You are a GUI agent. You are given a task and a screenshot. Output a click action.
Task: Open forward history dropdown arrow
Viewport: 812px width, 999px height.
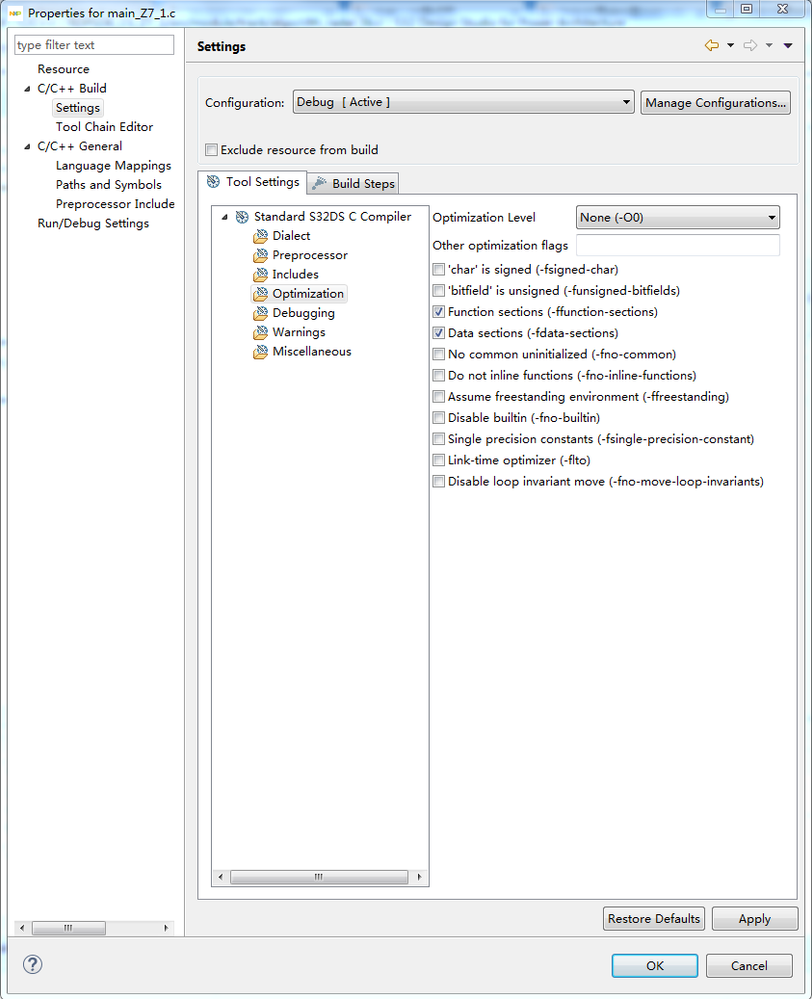pyautogui.click(x=769, y=45)
